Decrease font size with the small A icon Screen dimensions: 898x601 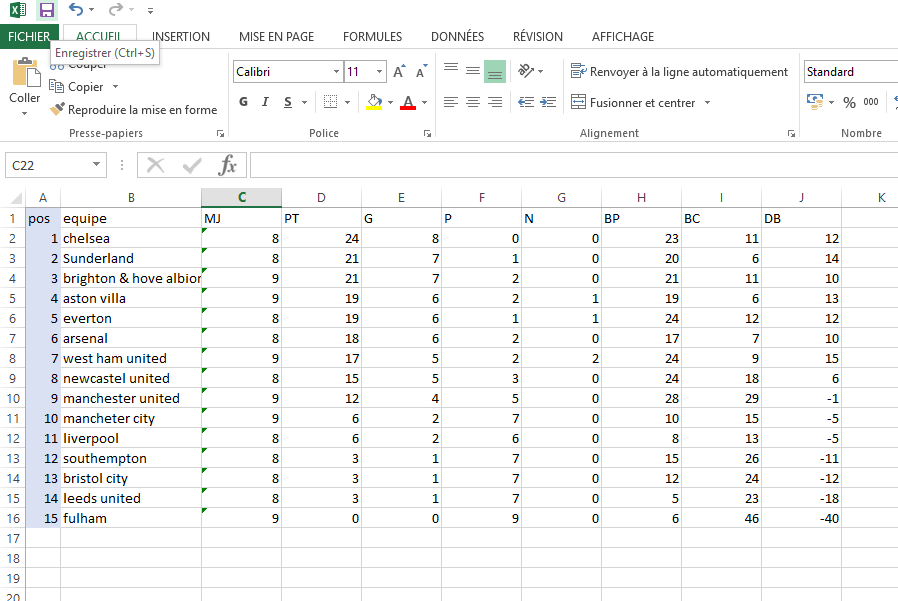pyautogui.click(x=422, y=72)
